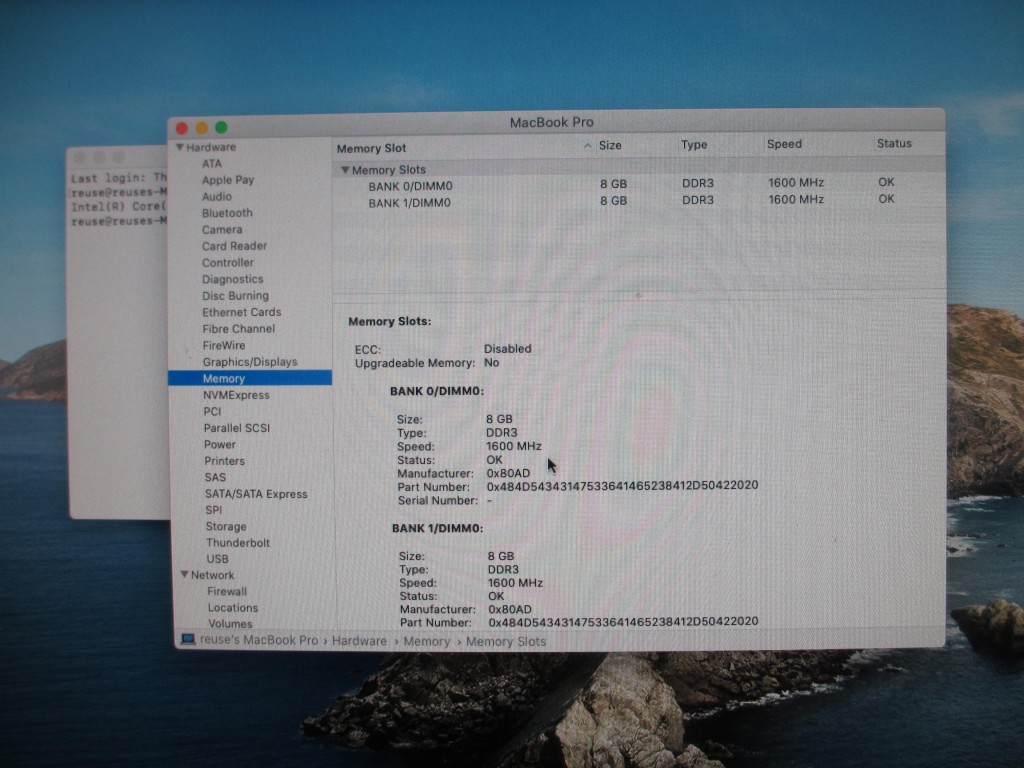The width and height of the screenshot is (1024, 768).
Task: Click the Intel(R) Core line in Terminal
Action: 119,206
